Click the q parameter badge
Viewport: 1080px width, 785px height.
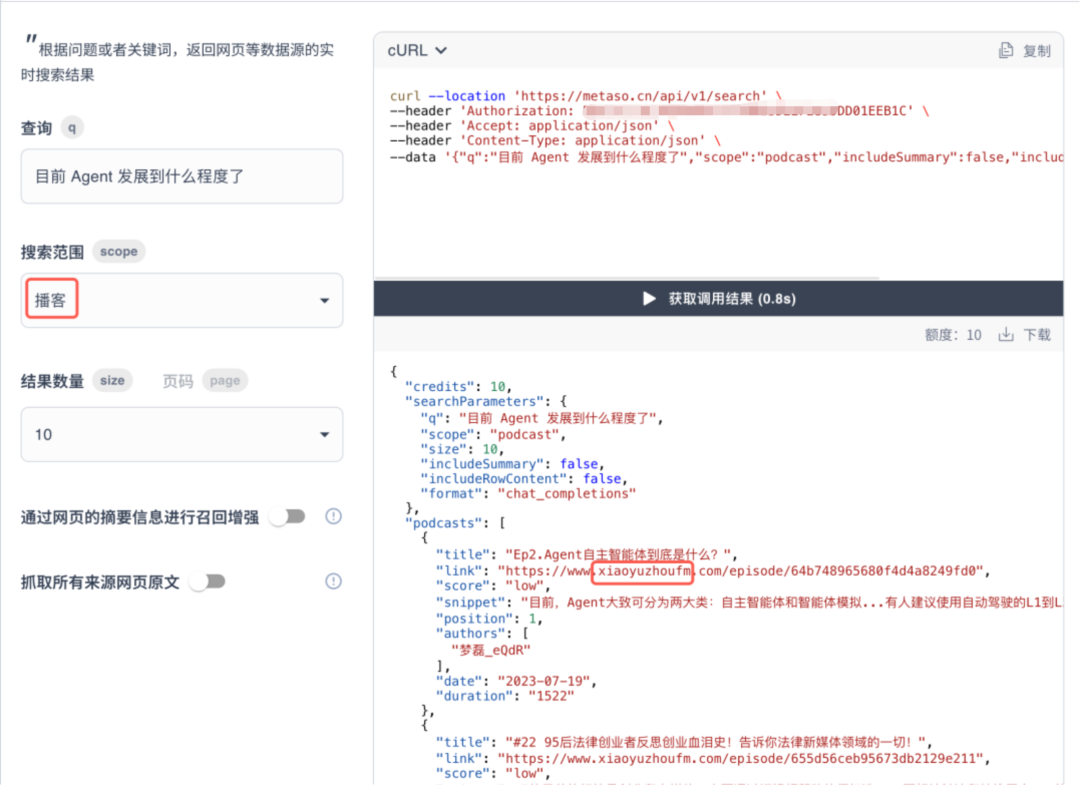(x=72, y=127)
